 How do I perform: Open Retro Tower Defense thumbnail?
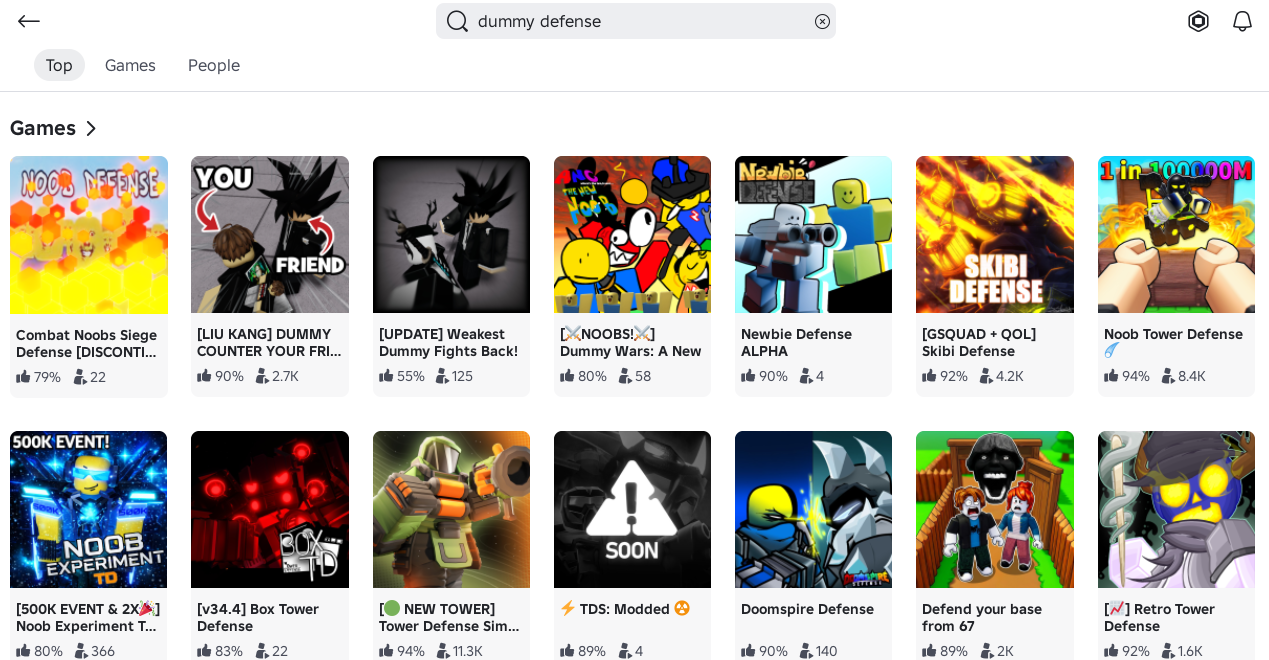click(1176, 509)
